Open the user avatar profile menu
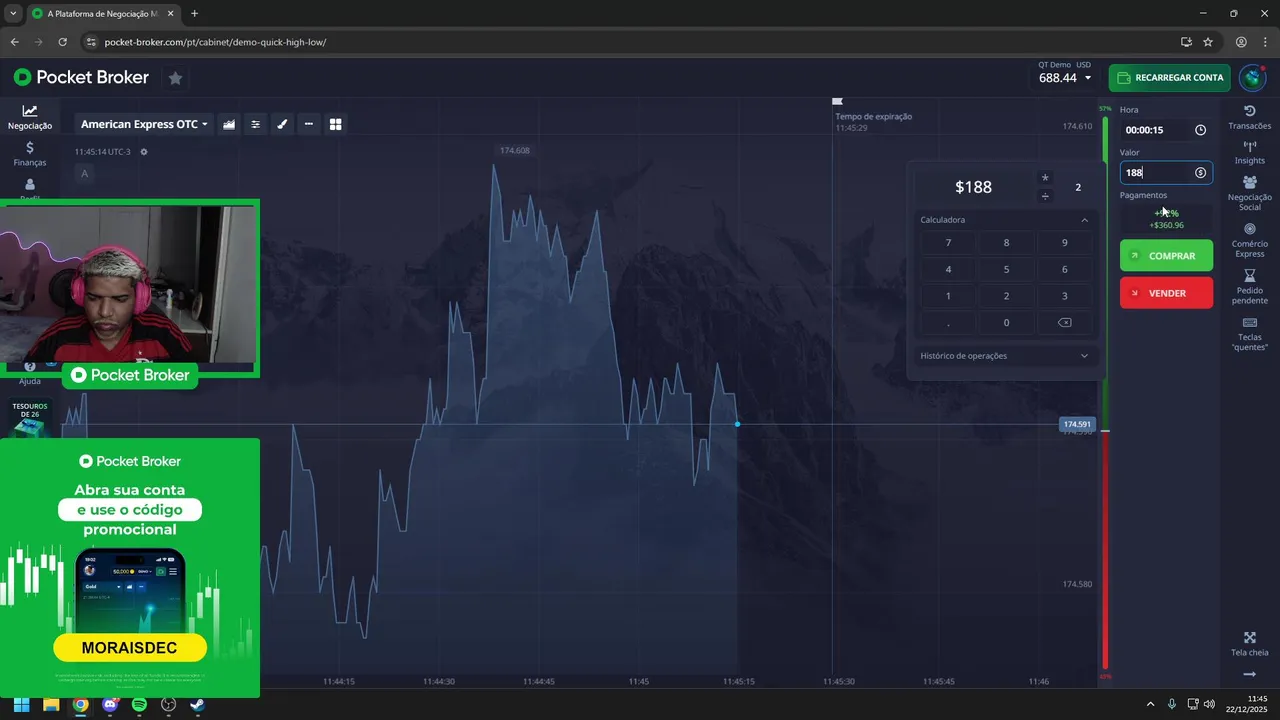The height and width of the screenshot is (720, 1280). point(1252,78)
